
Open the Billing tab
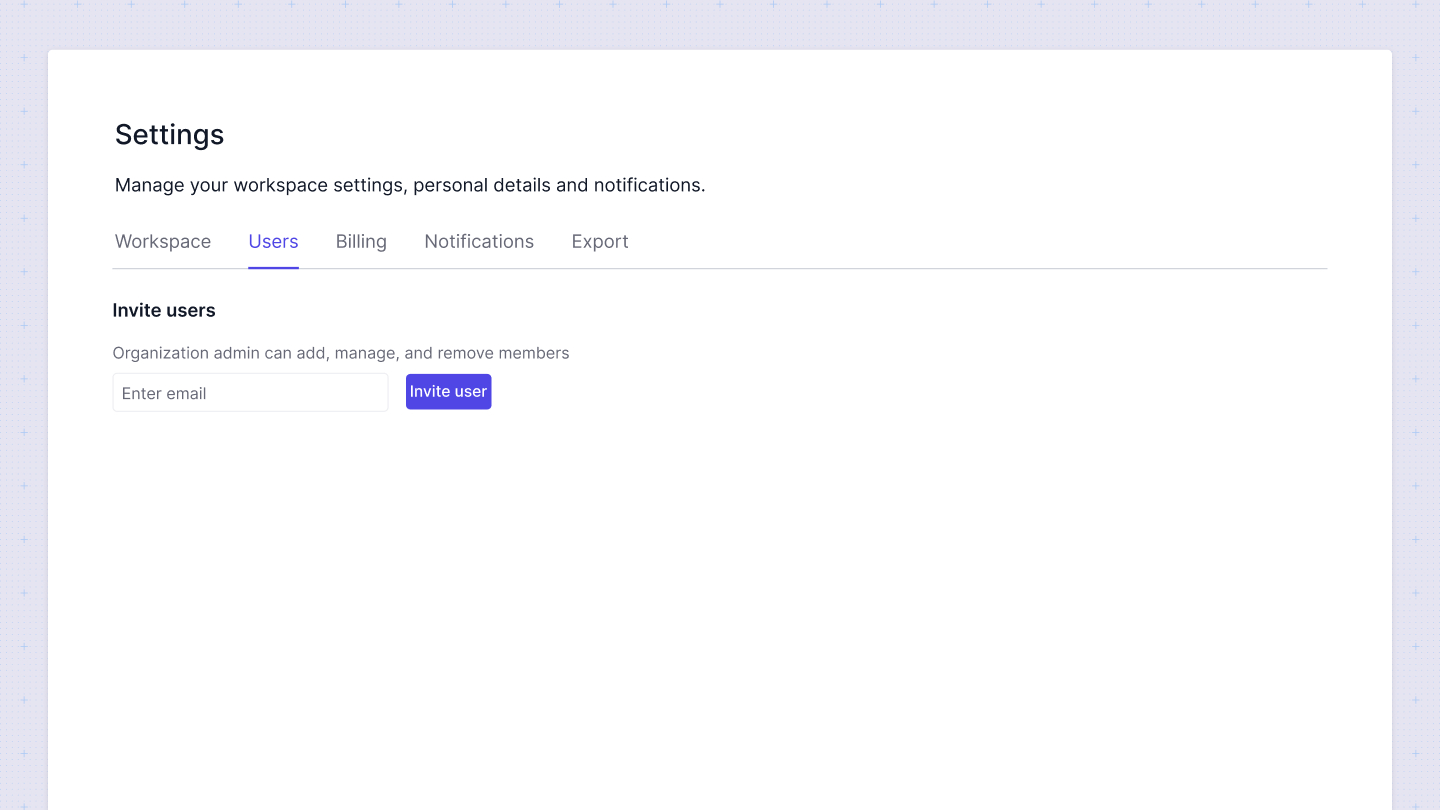point(361,241)
